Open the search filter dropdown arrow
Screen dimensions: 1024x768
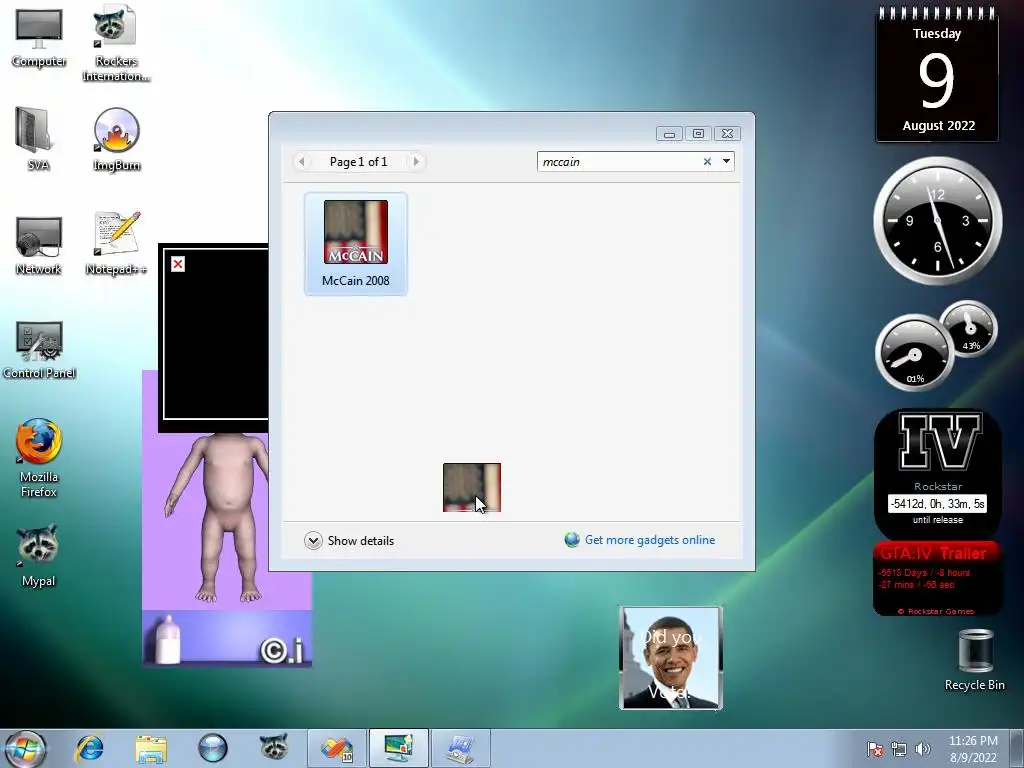[x=726, y=161]
